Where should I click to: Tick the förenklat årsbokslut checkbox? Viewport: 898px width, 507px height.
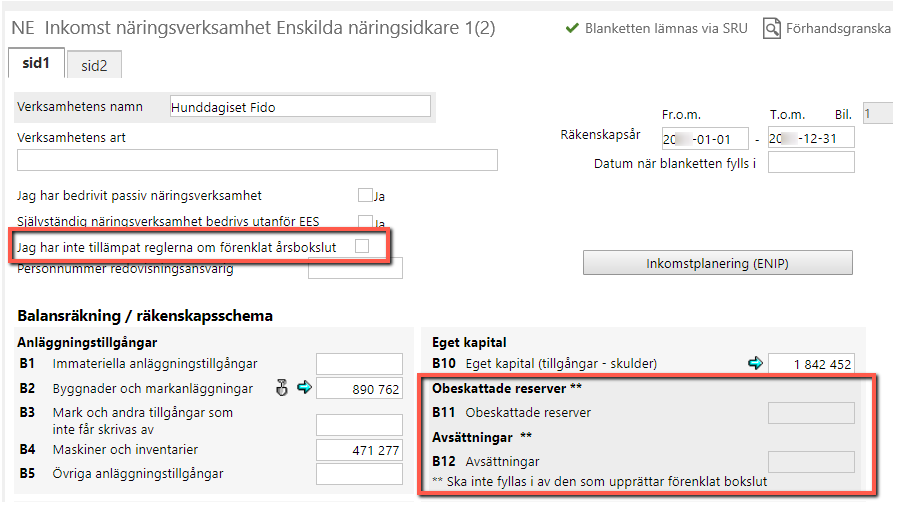(362, 246)
